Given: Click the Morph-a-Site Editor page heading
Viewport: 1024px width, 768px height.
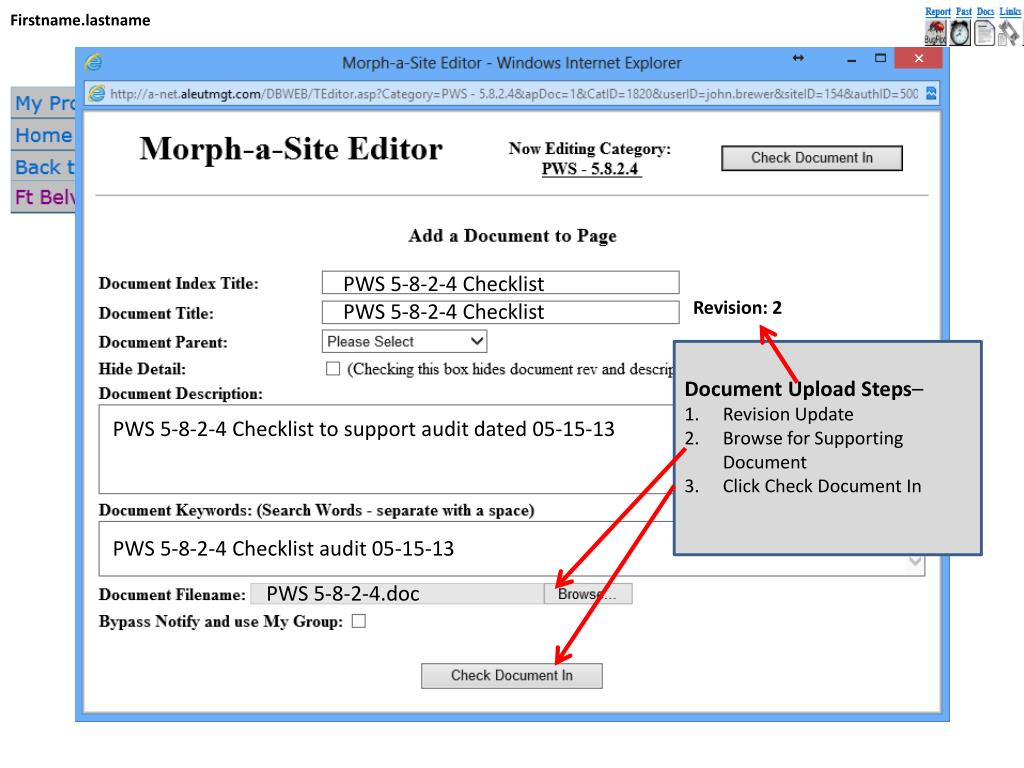Looking at the screenshot, I should 291,149.
